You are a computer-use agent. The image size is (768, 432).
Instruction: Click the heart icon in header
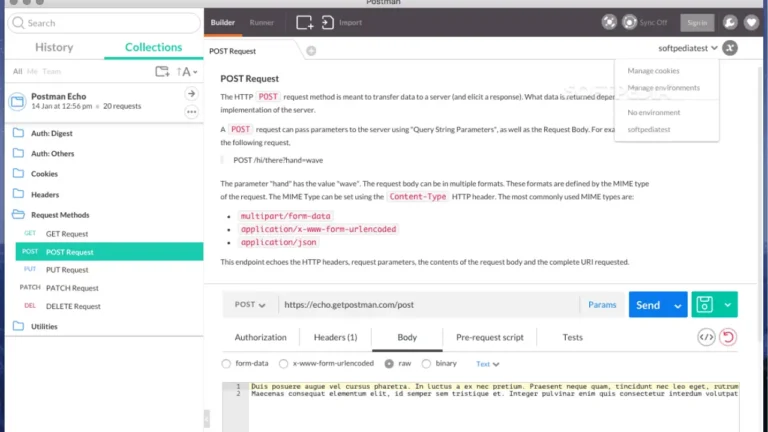point(751,23)
